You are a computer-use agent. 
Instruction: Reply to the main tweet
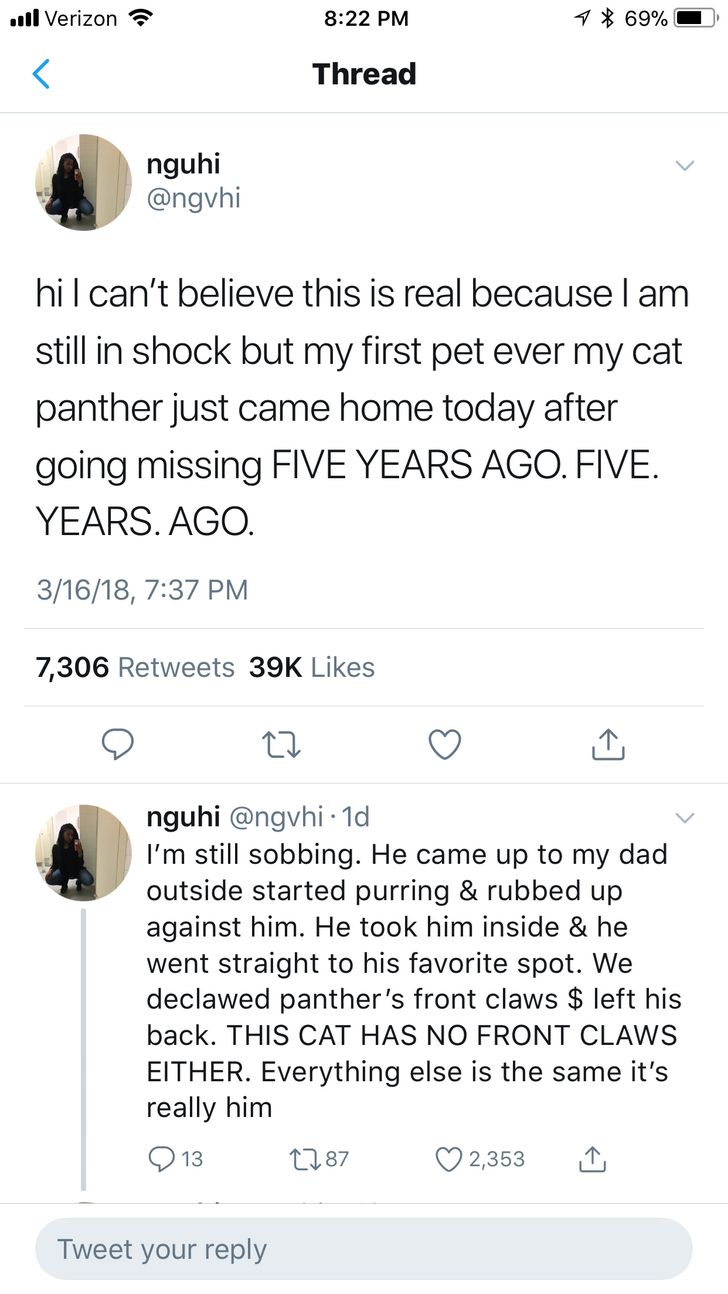point(120,744)
